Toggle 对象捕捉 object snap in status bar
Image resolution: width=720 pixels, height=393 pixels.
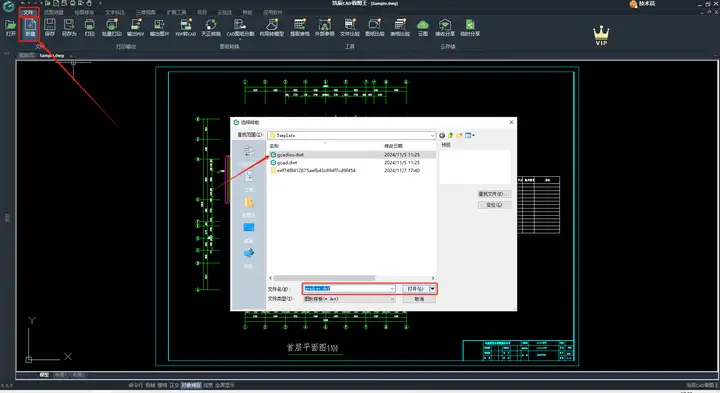point(191,385)
